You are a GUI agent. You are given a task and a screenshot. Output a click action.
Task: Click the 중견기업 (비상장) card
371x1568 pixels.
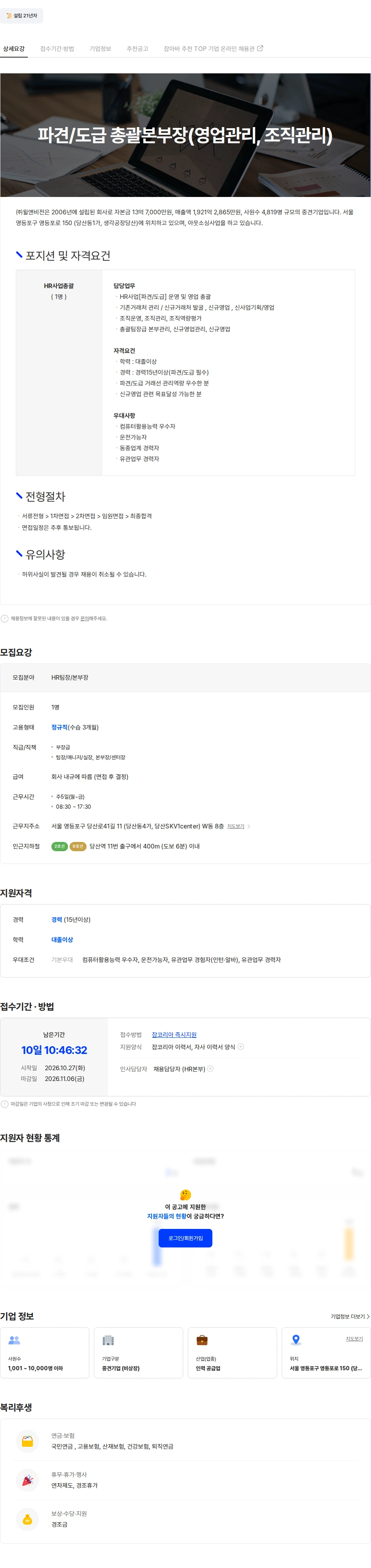138,1352
